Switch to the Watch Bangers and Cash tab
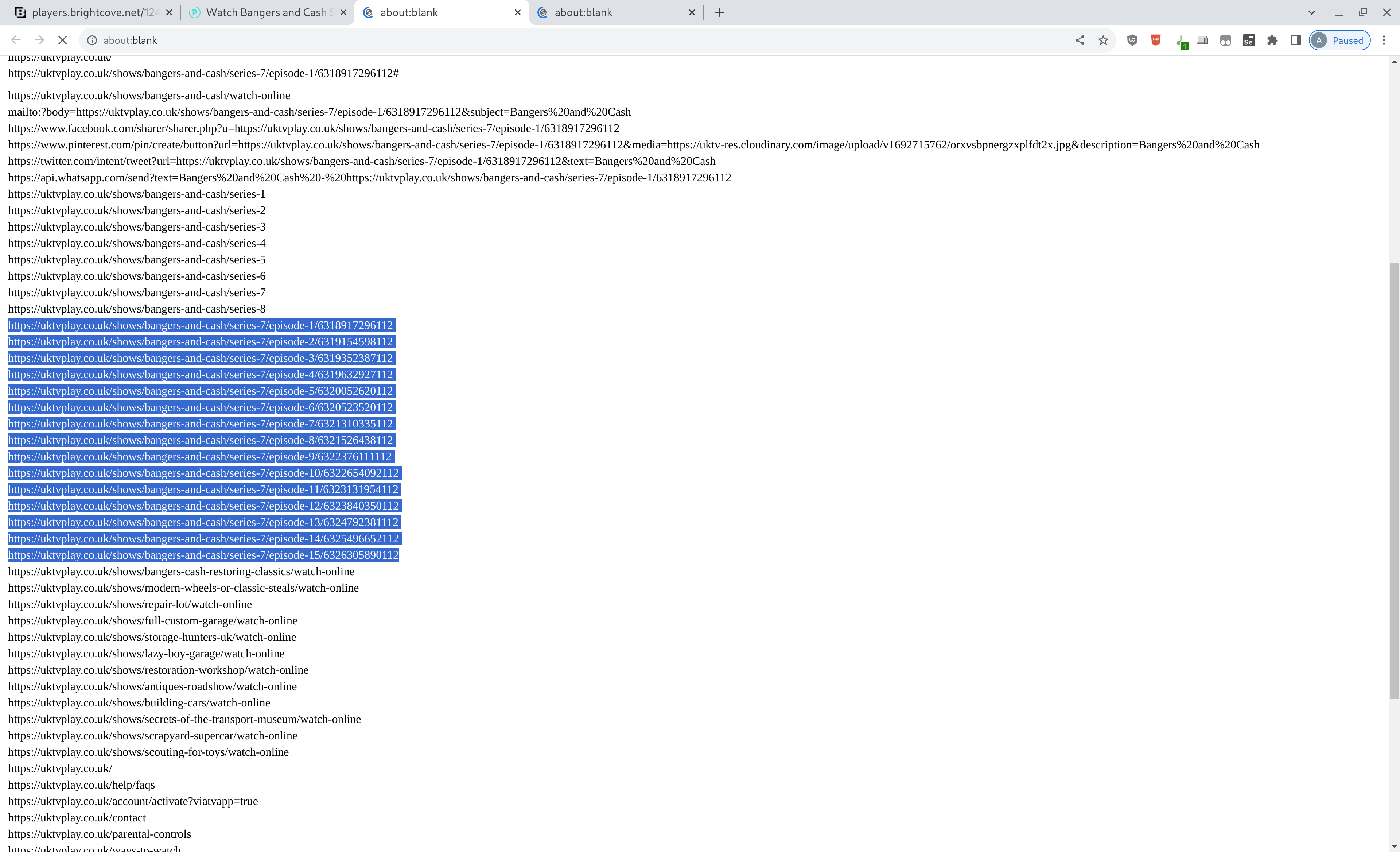Screen dimensions: 1400x852 pyautogui.click(x=266, y=12)
